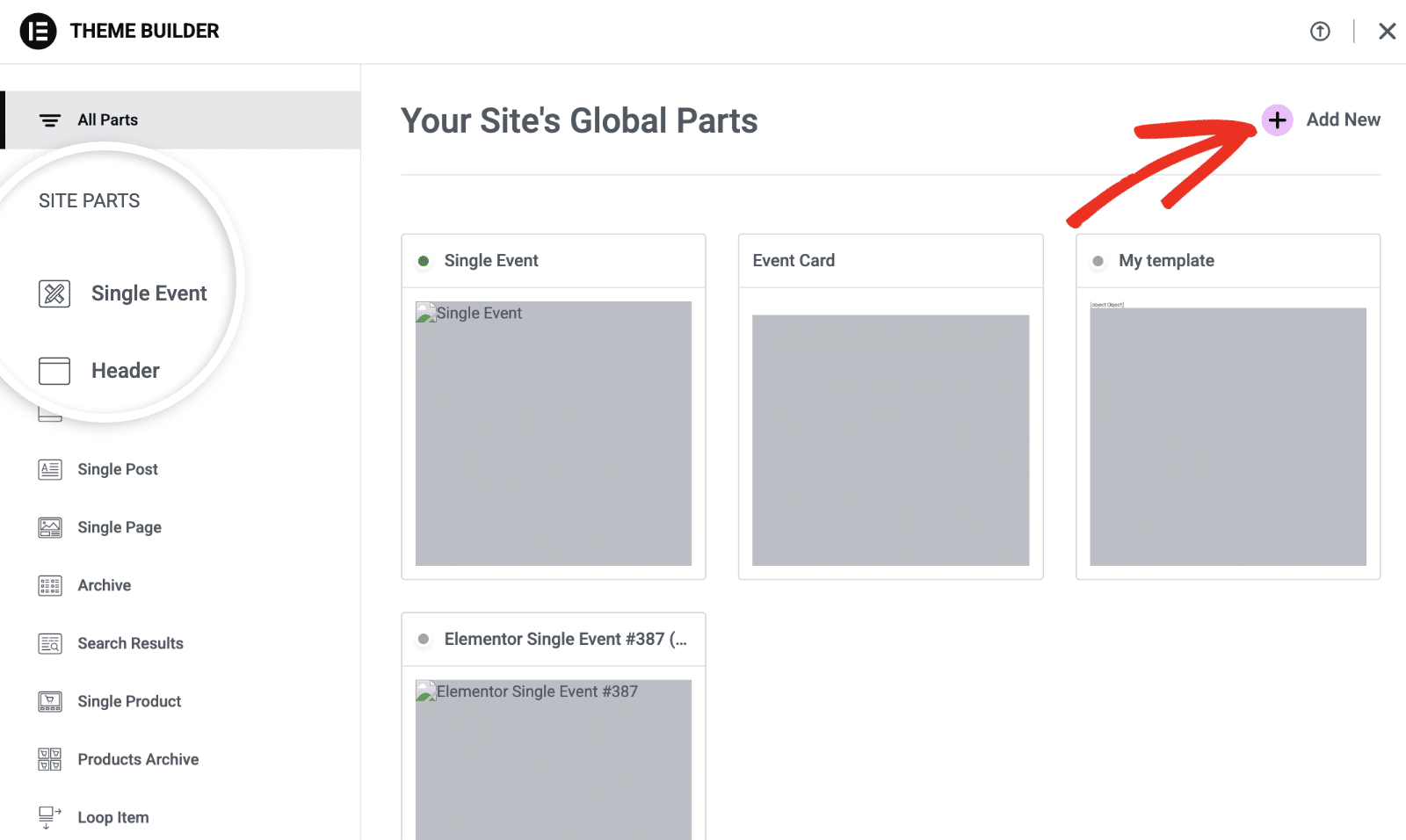Click the SITE PARTS heading text
The height and width of the screenshot is (840, 1406).
tap(90, 200)
